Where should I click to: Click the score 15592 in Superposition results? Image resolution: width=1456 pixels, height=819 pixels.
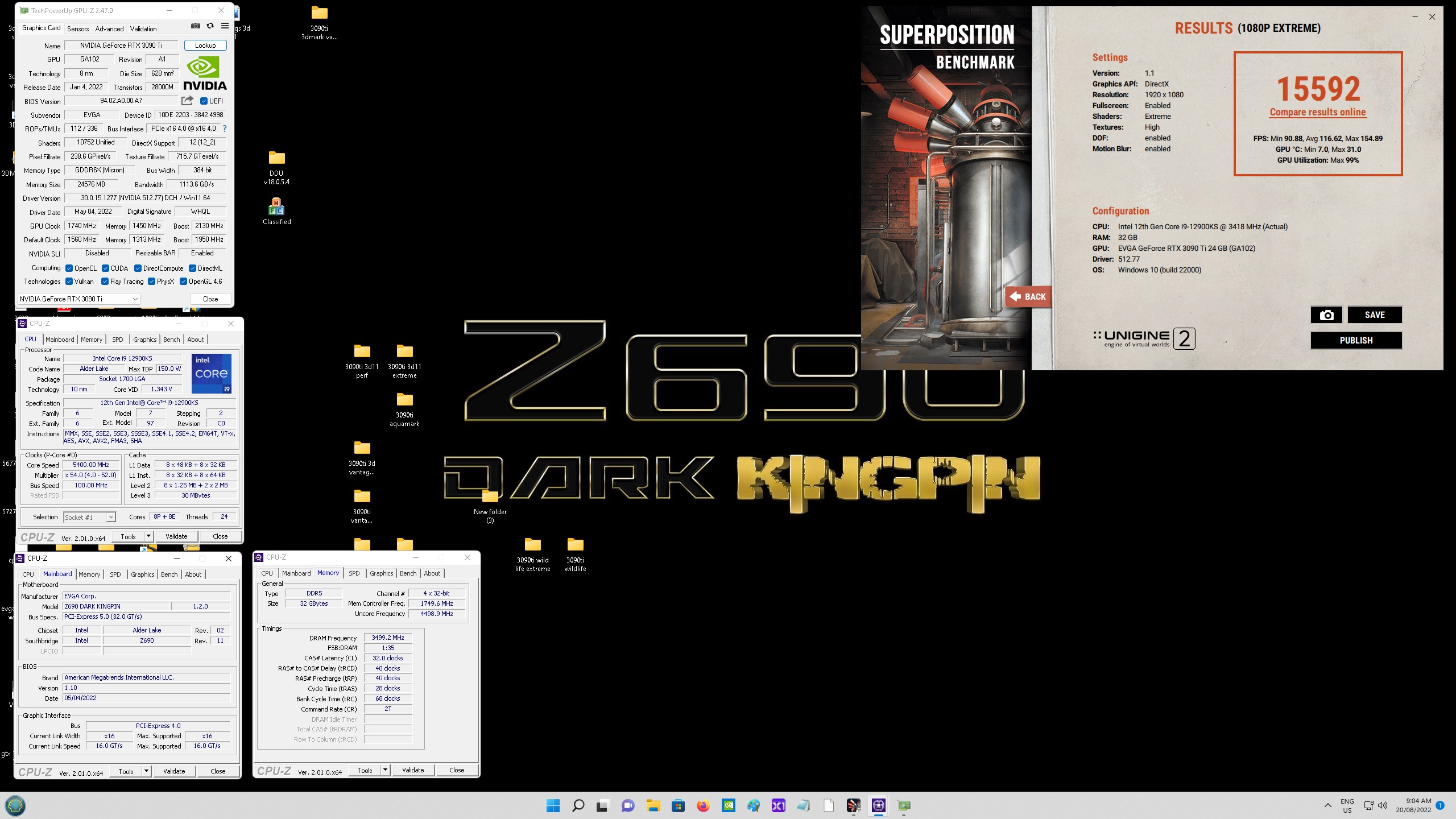1318,89
